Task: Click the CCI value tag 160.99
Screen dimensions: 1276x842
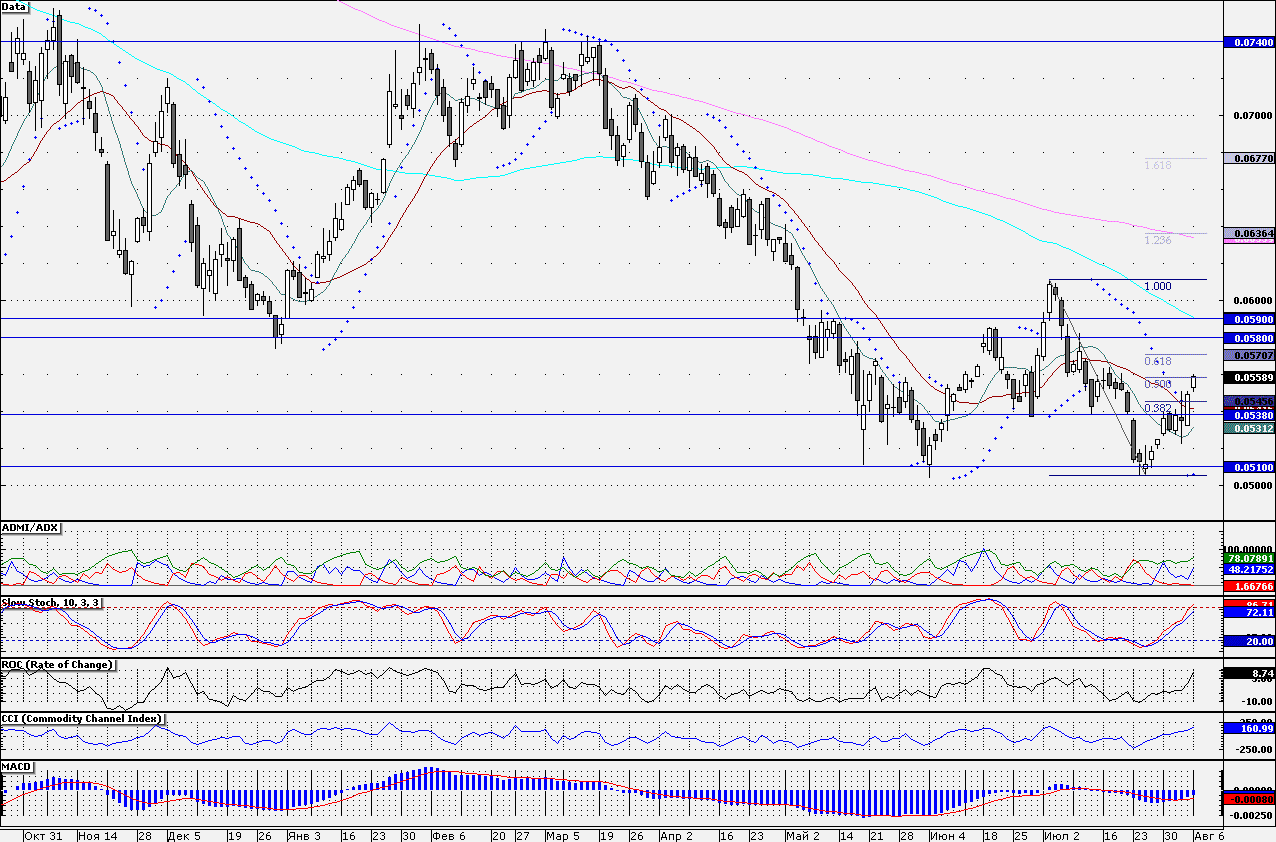Action: pos(1249,728)
